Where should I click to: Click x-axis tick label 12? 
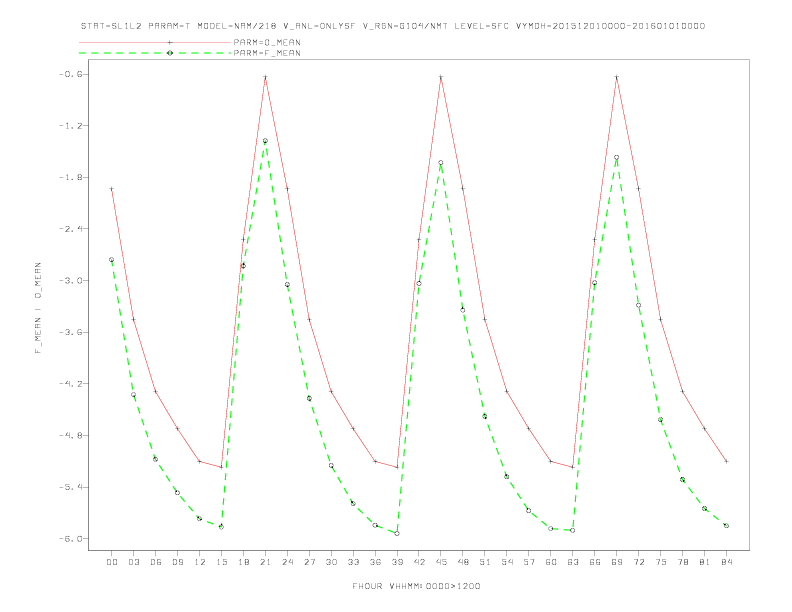[x=200, y=562]
